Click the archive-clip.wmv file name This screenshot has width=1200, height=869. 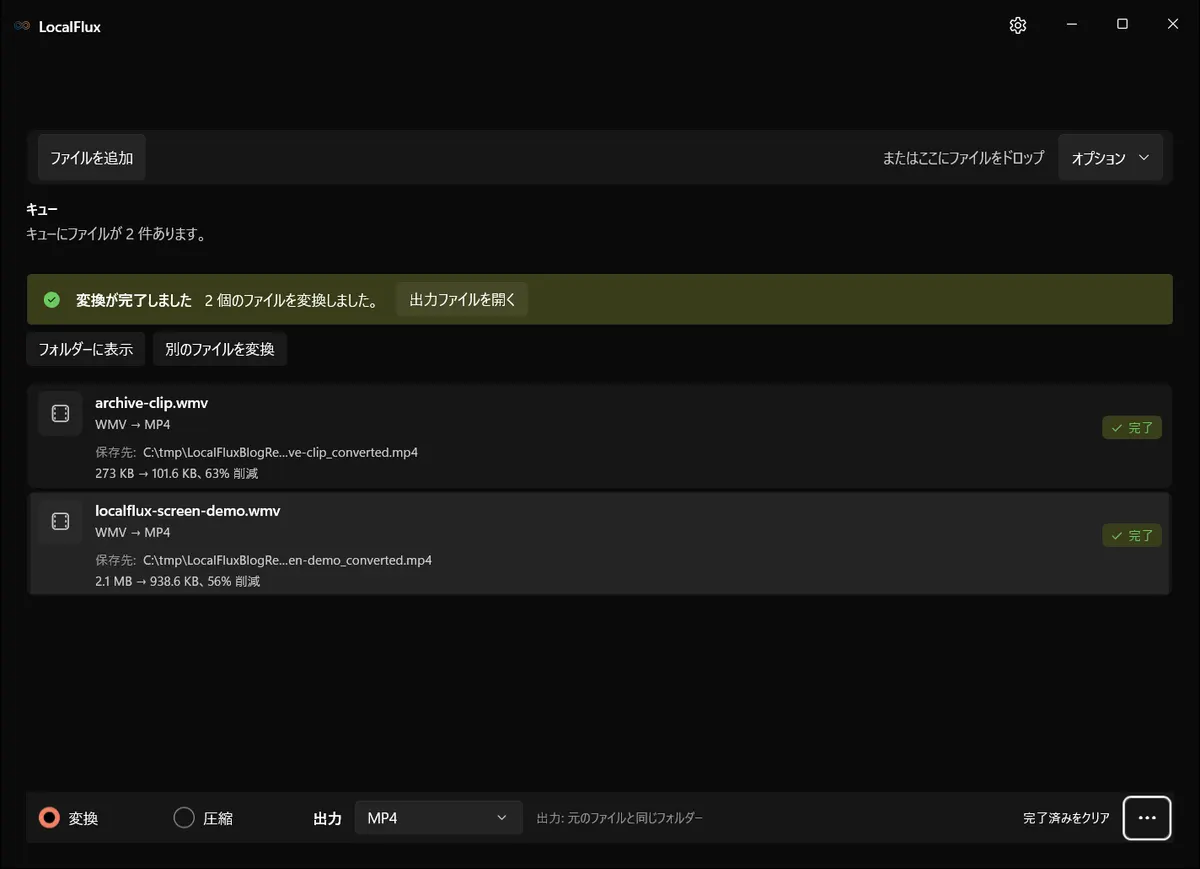[151, 403]
